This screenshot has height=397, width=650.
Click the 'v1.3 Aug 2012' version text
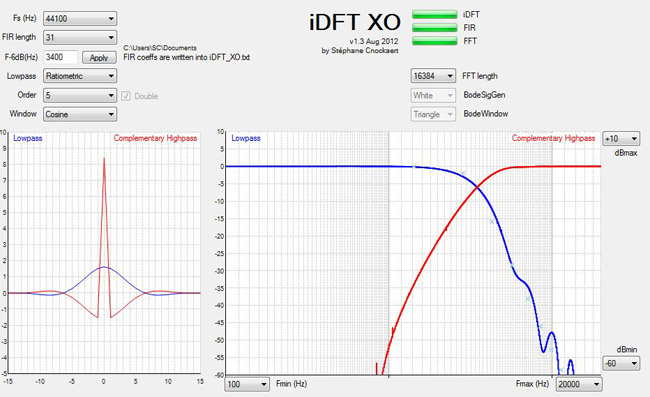(374, 41)
